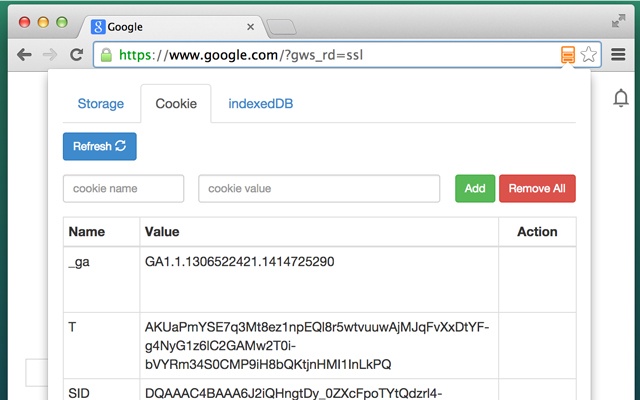This screenshot has width=640, height=400.
Task: Open the orange storage extension icon
Action: point(568,54)
